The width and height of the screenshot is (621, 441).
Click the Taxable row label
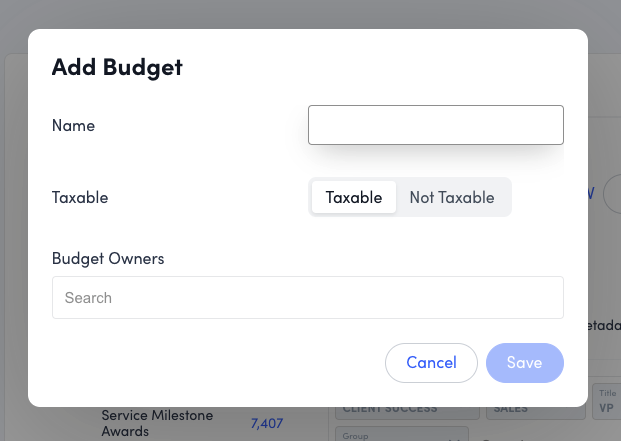(x=80, y=197)
